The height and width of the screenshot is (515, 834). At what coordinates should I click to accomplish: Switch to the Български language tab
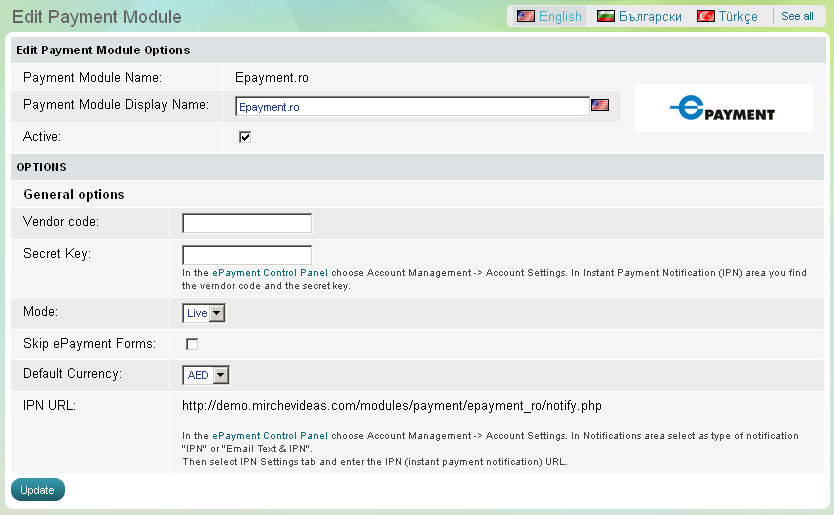click(x=650, y=16)
